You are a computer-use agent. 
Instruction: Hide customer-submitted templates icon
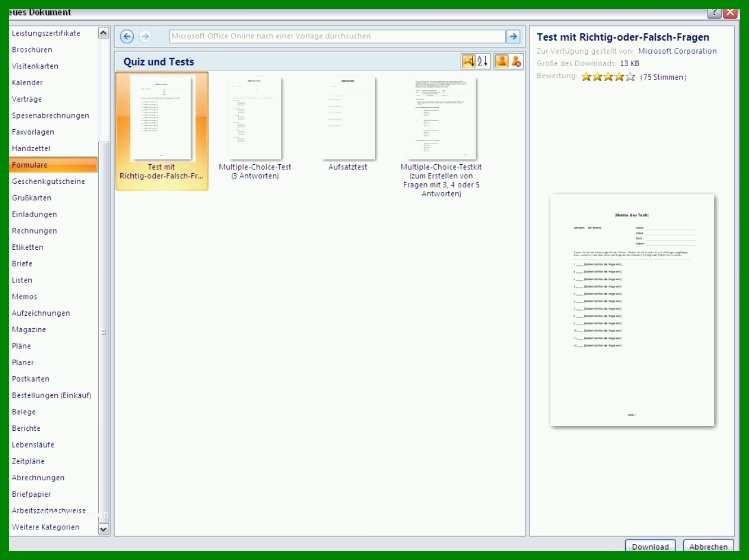[516, 61]
